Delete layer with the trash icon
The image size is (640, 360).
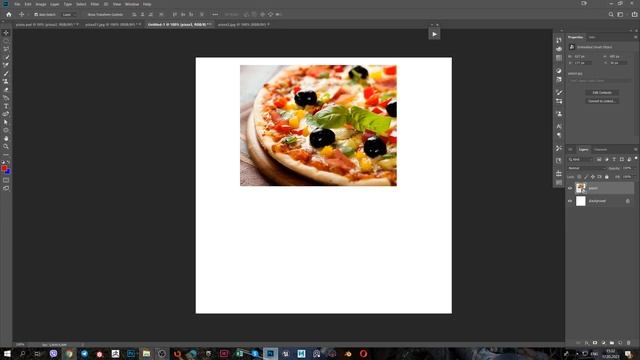(x=629, y=343)
